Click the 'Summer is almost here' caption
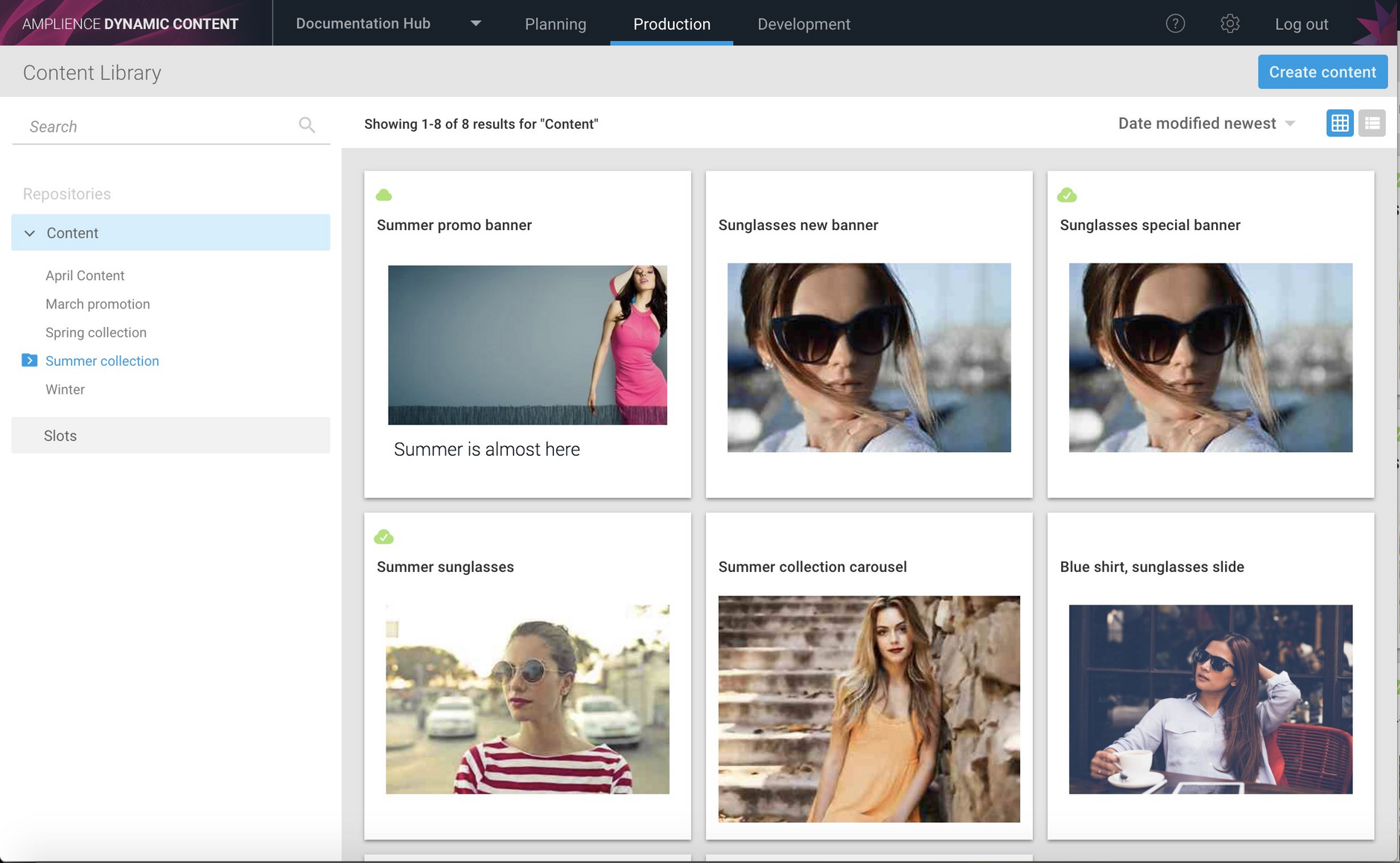 487,449
